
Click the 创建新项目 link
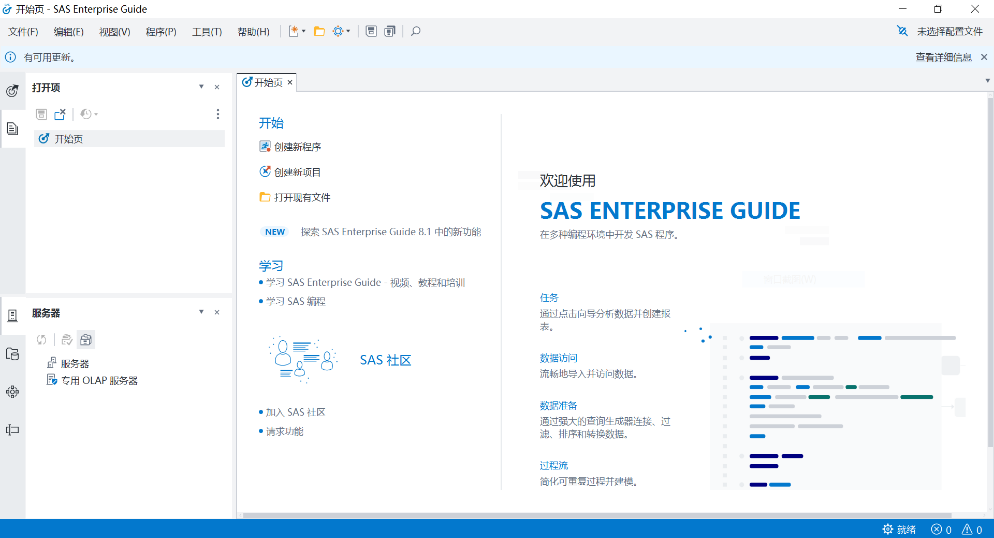(x=297, y=172)
